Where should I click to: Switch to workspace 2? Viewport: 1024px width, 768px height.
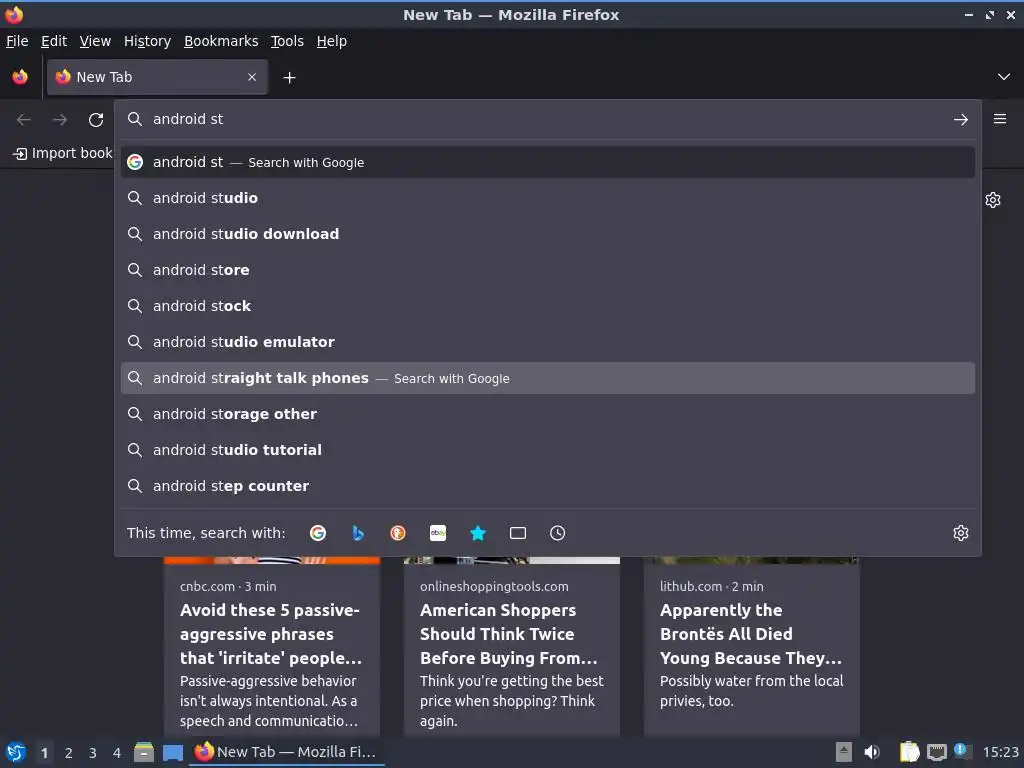tap(69, 753)
